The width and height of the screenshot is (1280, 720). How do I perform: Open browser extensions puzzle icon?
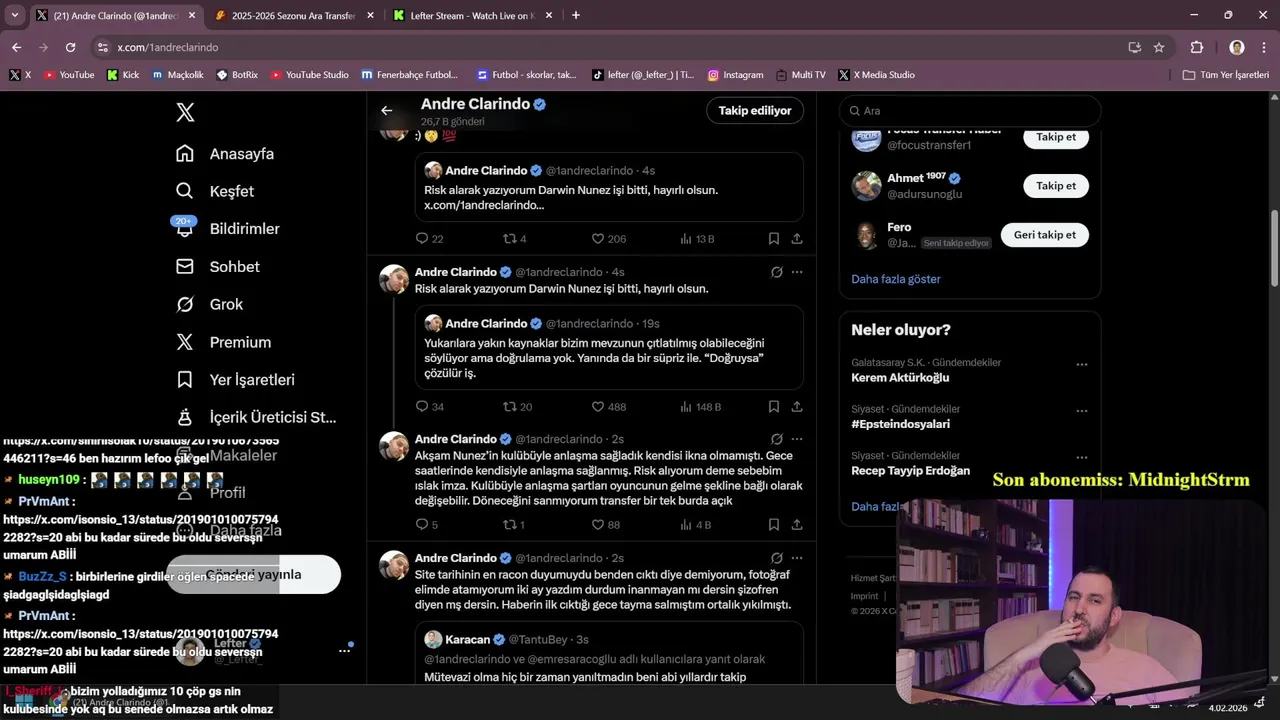1196,47
